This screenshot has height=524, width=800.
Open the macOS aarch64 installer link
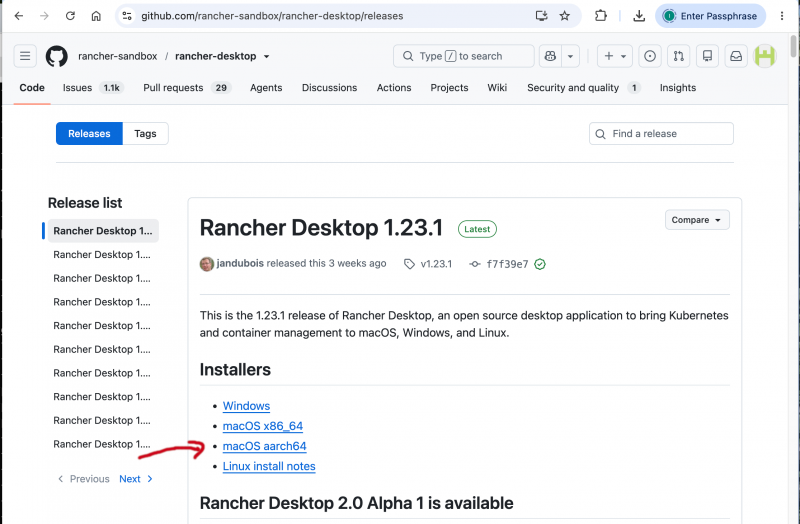click(x=264, y=446)
